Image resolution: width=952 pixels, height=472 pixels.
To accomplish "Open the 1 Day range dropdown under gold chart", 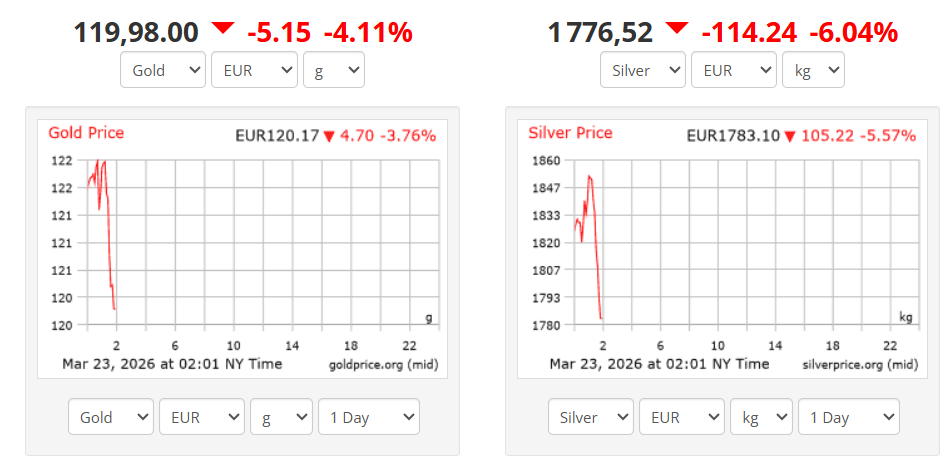I will (x=369, y=417).
